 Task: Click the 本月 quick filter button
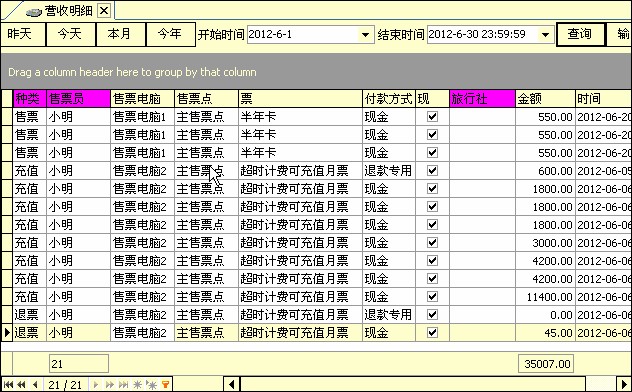coord(120,34)
